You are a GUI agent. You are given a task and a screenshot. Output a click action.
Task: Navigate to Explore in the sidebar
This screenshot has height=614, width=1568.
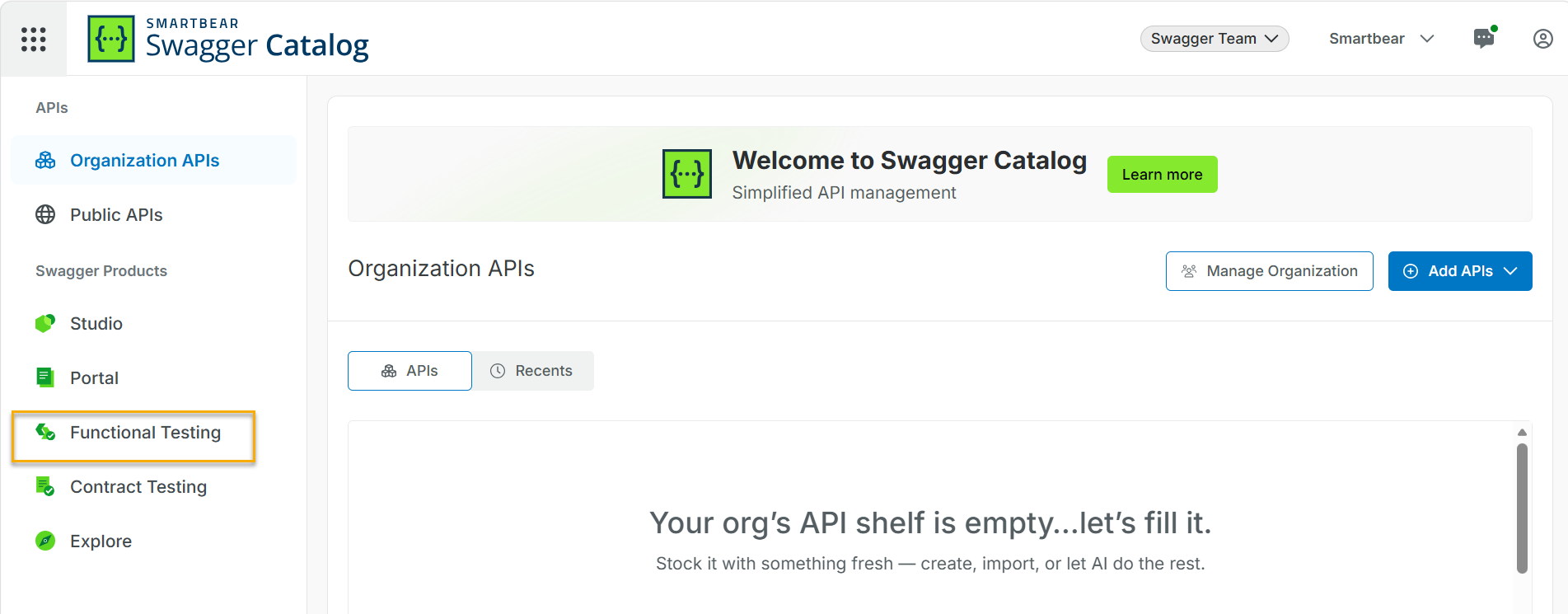point(154,541)
